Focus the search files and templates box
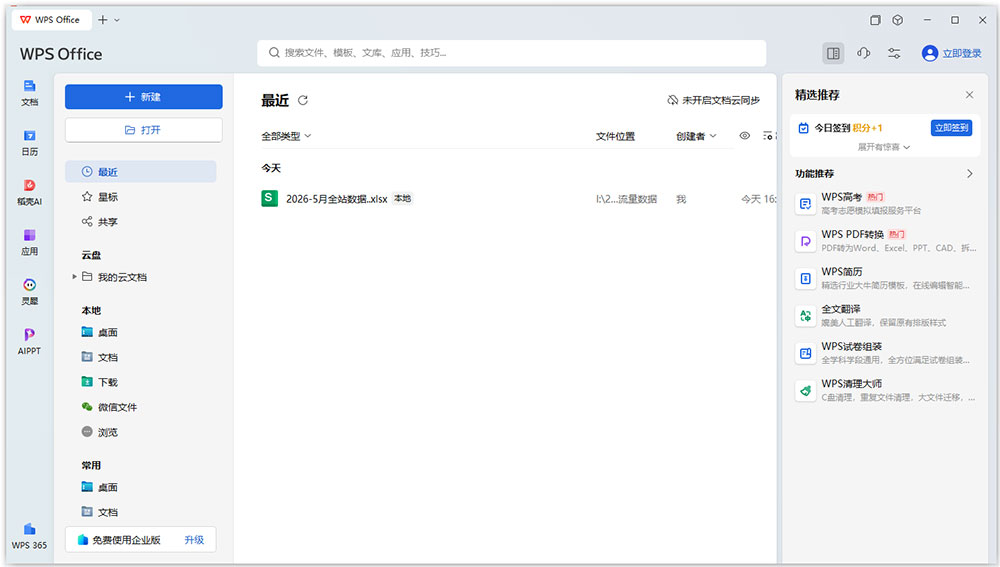Image resolution: width=1000 pixels, height=567 pixels. 511,53
